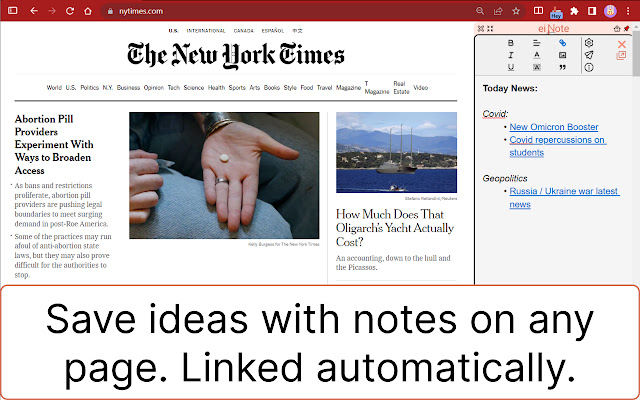The image size is (640, 400).
Task: Insert a hyperlink with the blue link icon
Action: (x=562, y=43)
